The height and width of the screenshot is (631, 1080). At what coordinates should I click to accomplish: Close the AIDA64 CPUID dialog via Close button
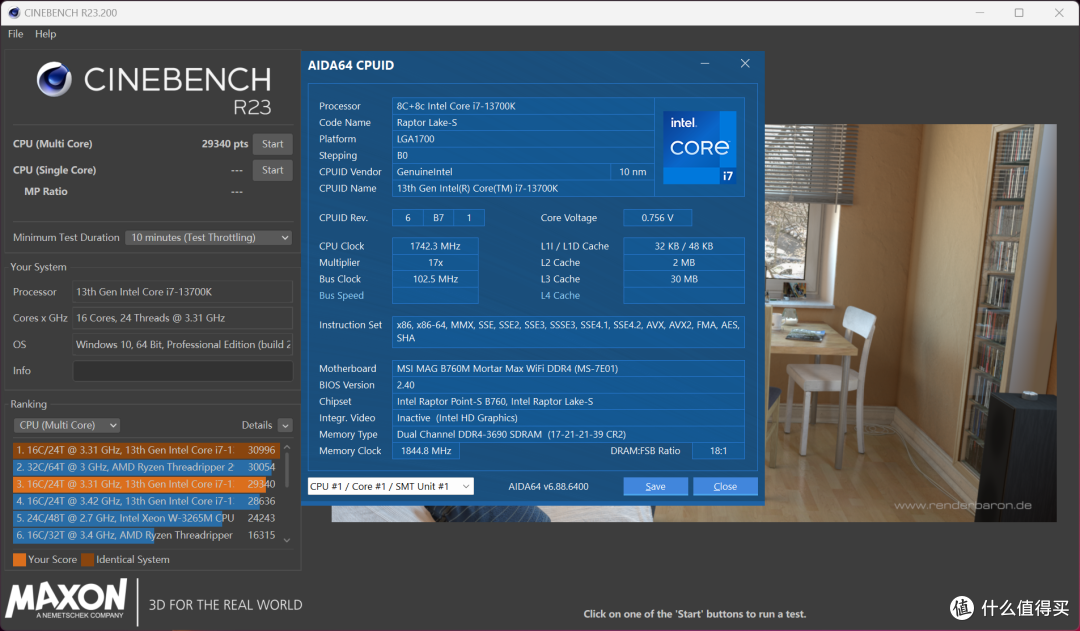[725, 486]
